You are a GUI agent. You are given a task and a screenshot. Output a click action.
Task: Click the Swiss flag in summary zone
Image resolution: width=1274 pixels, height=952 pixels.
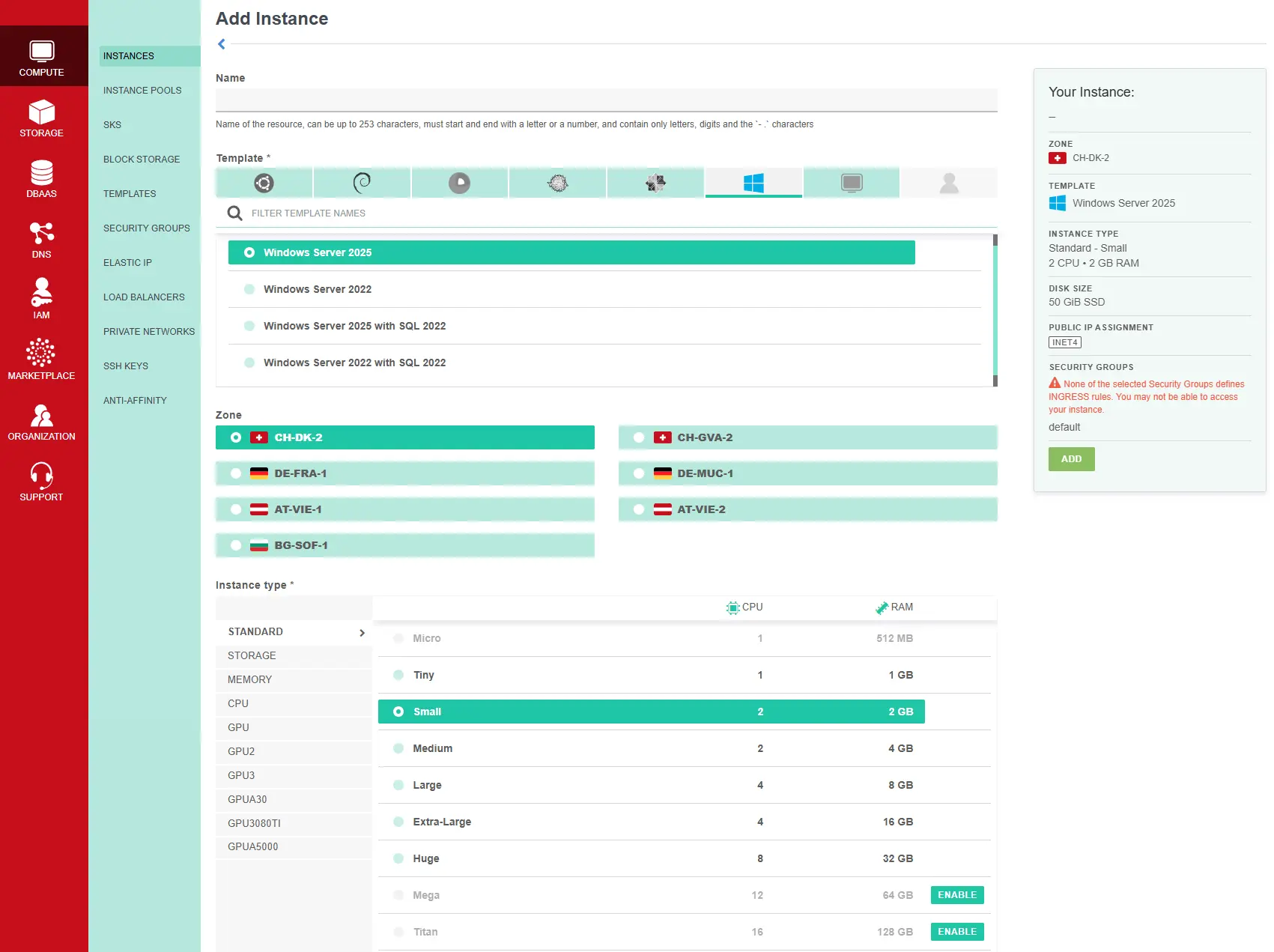[1058, 158]
